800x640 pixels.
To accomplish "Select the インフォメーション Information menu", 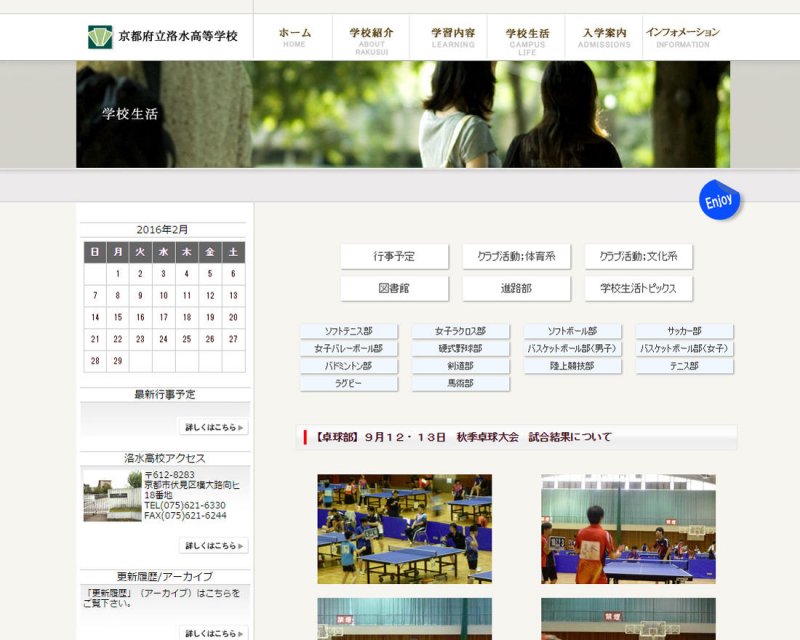I will pyautogui.click(x=683, y=37).
